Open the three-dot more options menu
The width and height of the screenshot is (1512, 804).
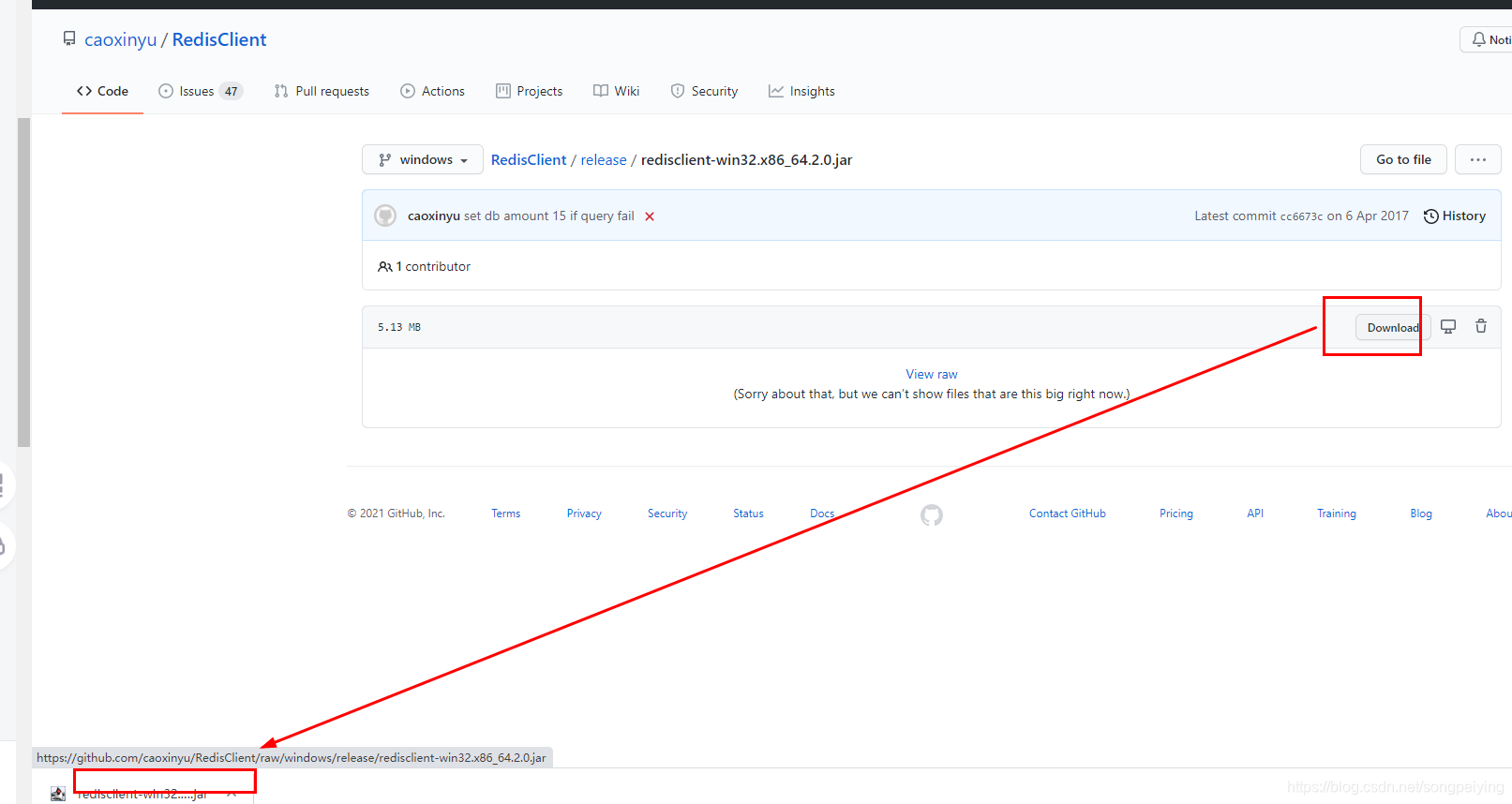pos(1478,159)
